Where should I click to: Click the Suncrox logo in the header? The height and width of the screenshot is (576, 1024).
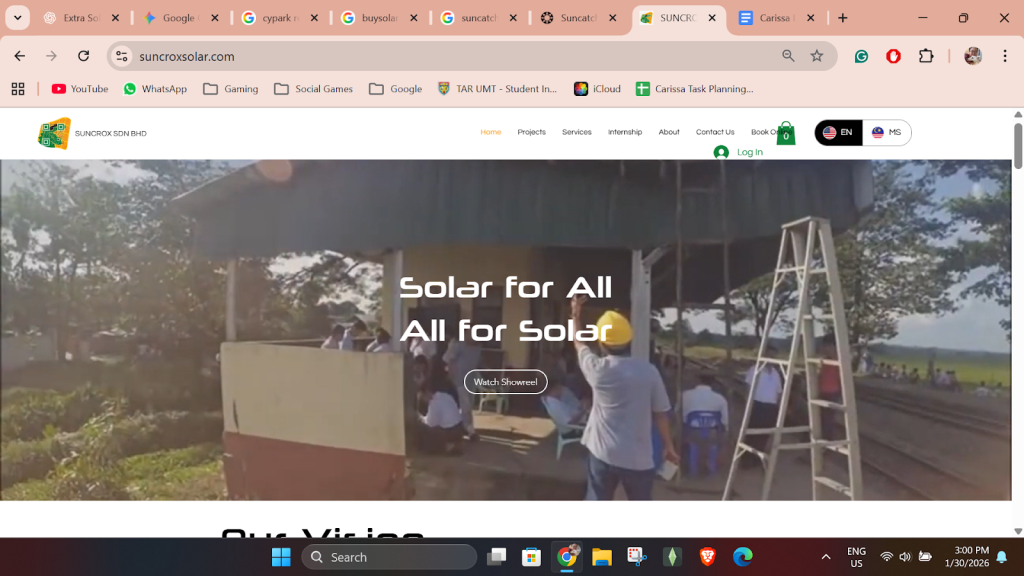(55, 133)
